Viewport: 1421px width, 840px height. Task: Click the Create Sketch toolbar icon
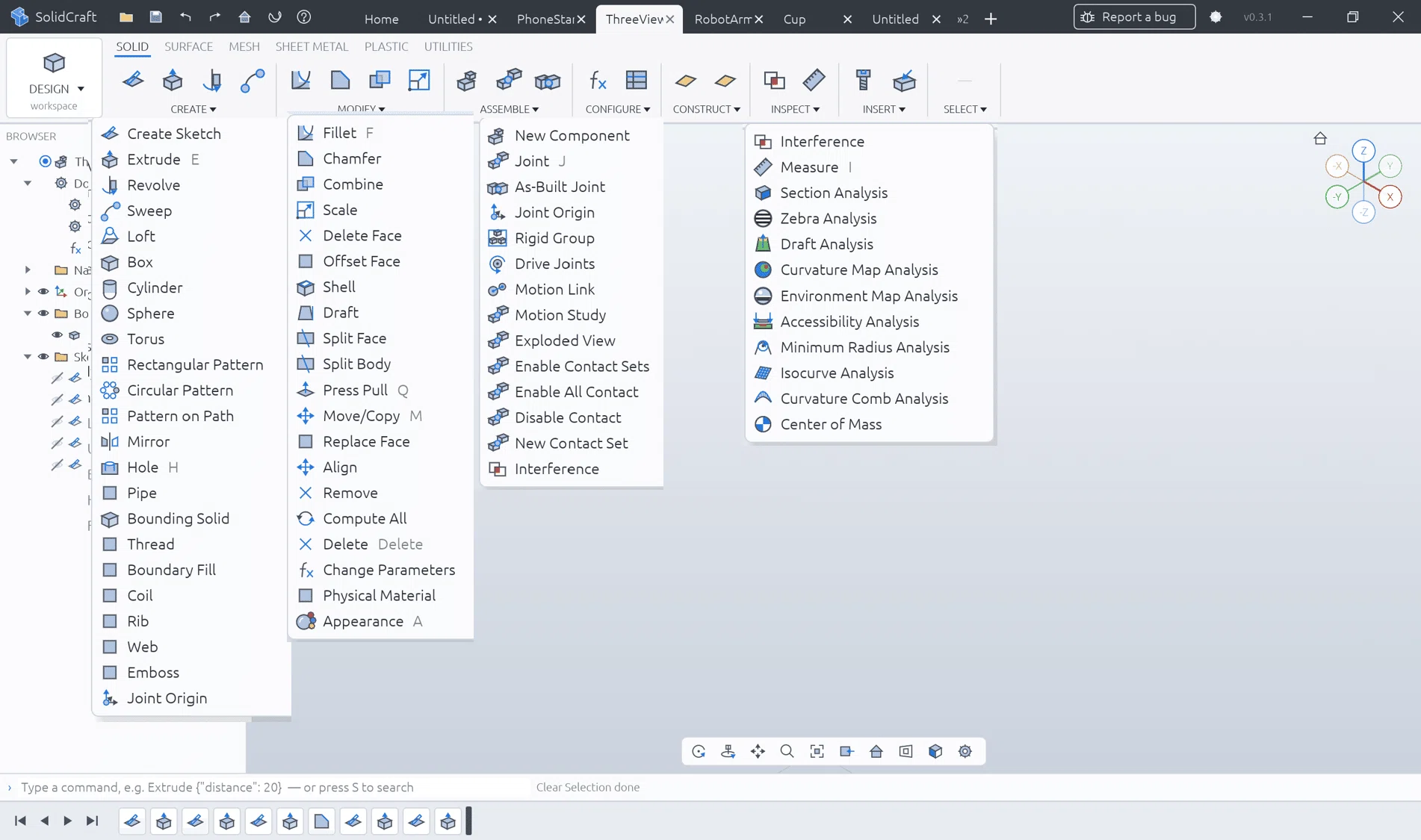pyautogui.click(x=133, y=80)
